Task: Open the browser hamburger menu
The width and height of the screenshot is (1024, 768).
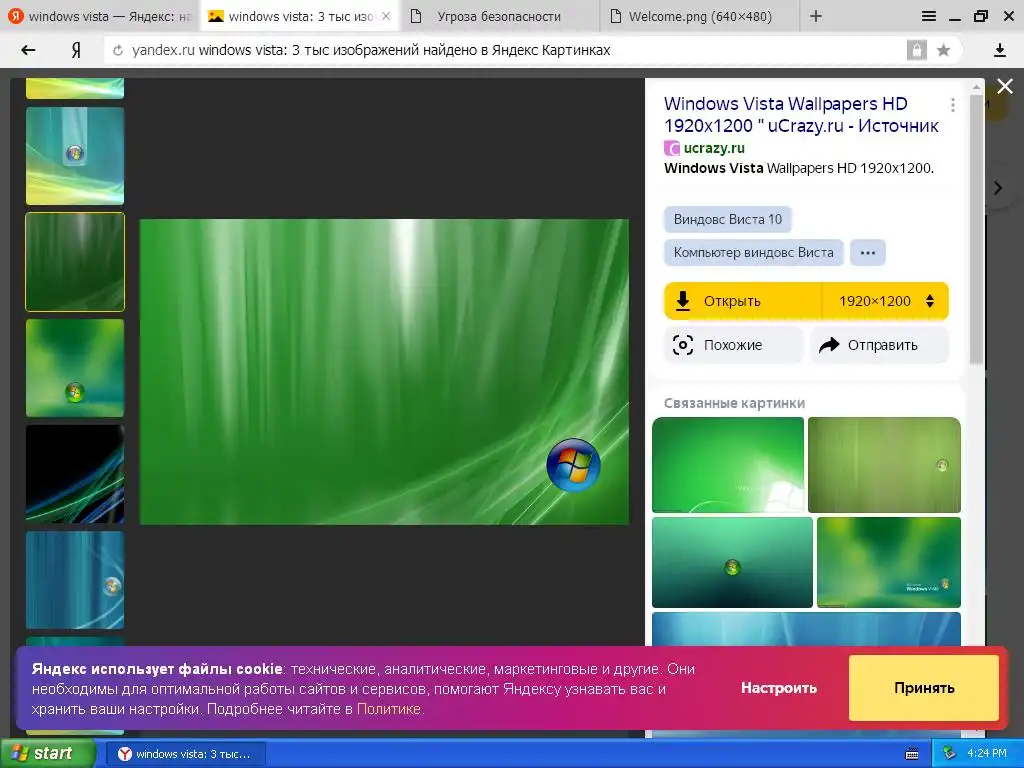Action: (x=929, y=16)
